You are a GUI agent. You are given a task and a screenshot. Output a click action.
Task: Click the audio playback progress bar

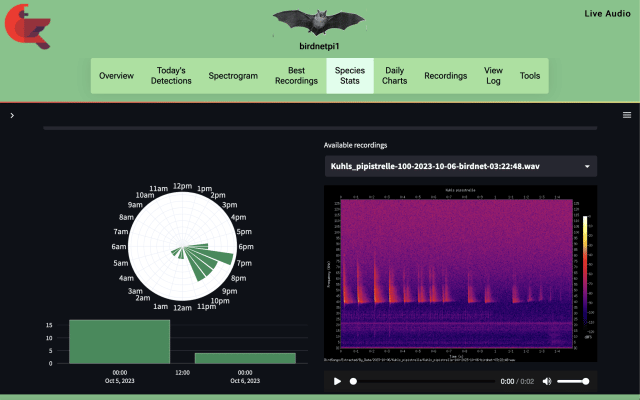[x=423, y=381]
